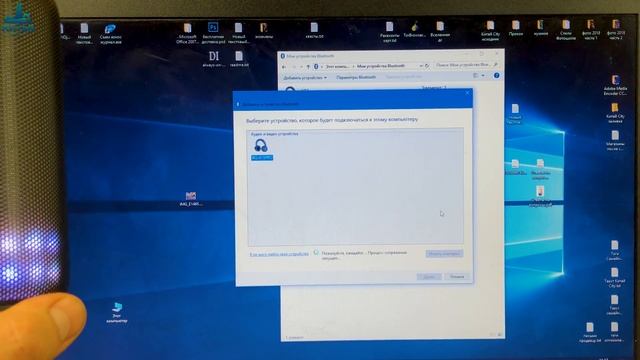The width and height of the screenshot is (640, 360).
Task: Open 'Параметры Bluetooth' in toolbar
Action: (356, 77)
